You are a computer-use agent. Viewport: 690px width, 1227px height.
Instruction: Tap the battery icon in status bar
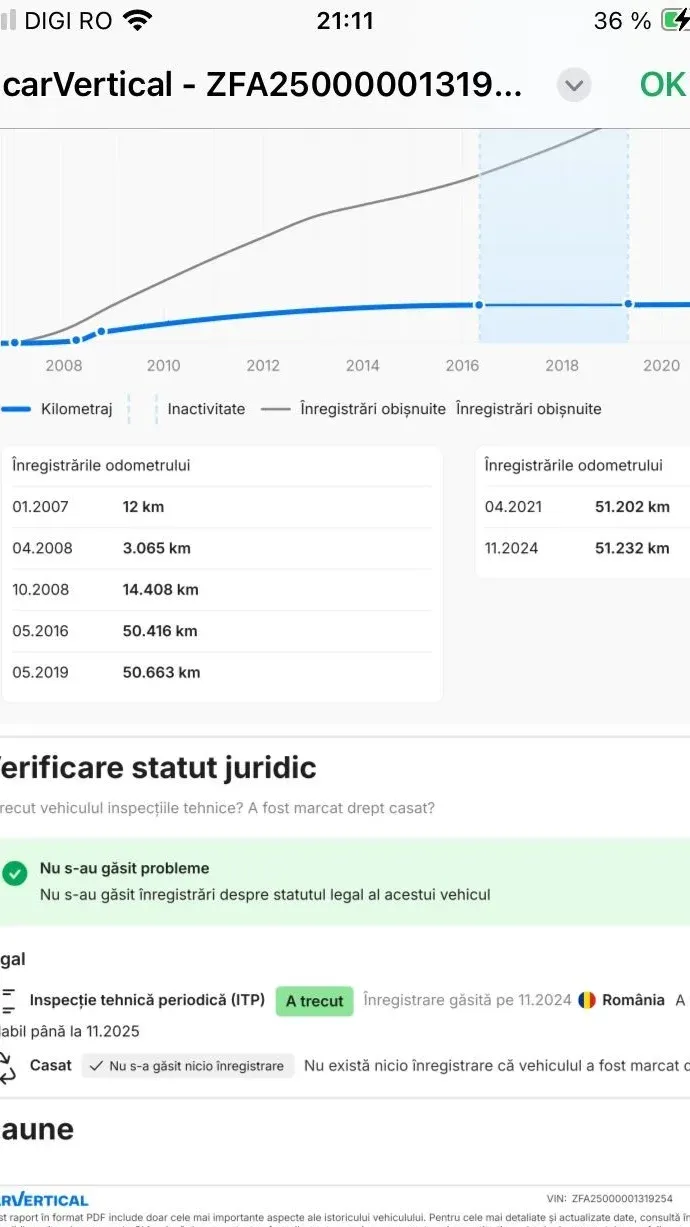(x=675, y=20)
